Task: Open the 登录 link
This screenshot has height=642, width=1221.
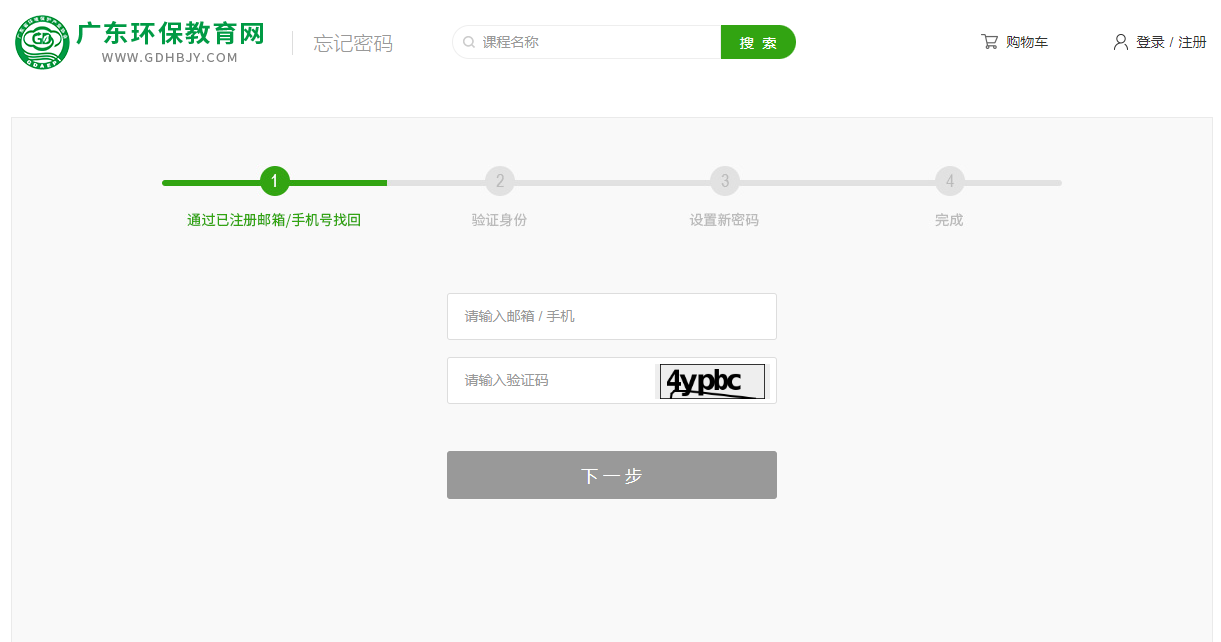Action: click(x=1150, y=42)
